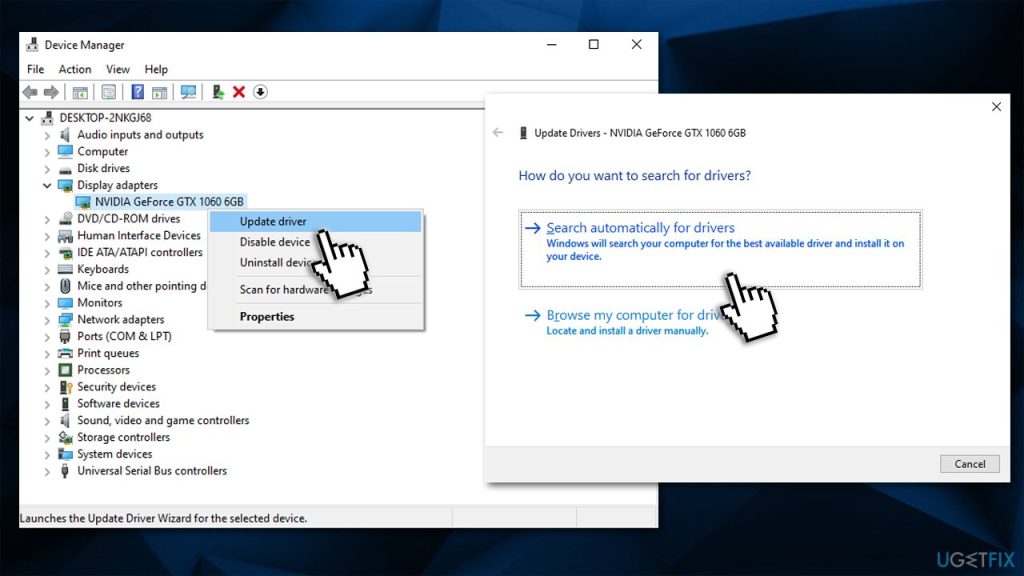Screen dimensions: 1024x576
Task: Click the System devices icon
Action: (65, 454)
